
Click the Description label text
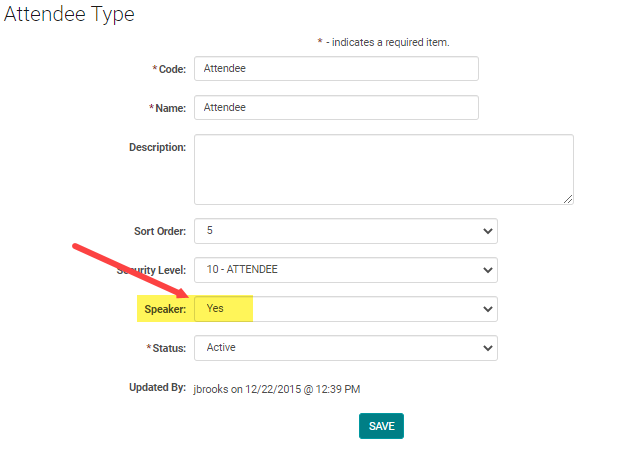coord(157,147)
